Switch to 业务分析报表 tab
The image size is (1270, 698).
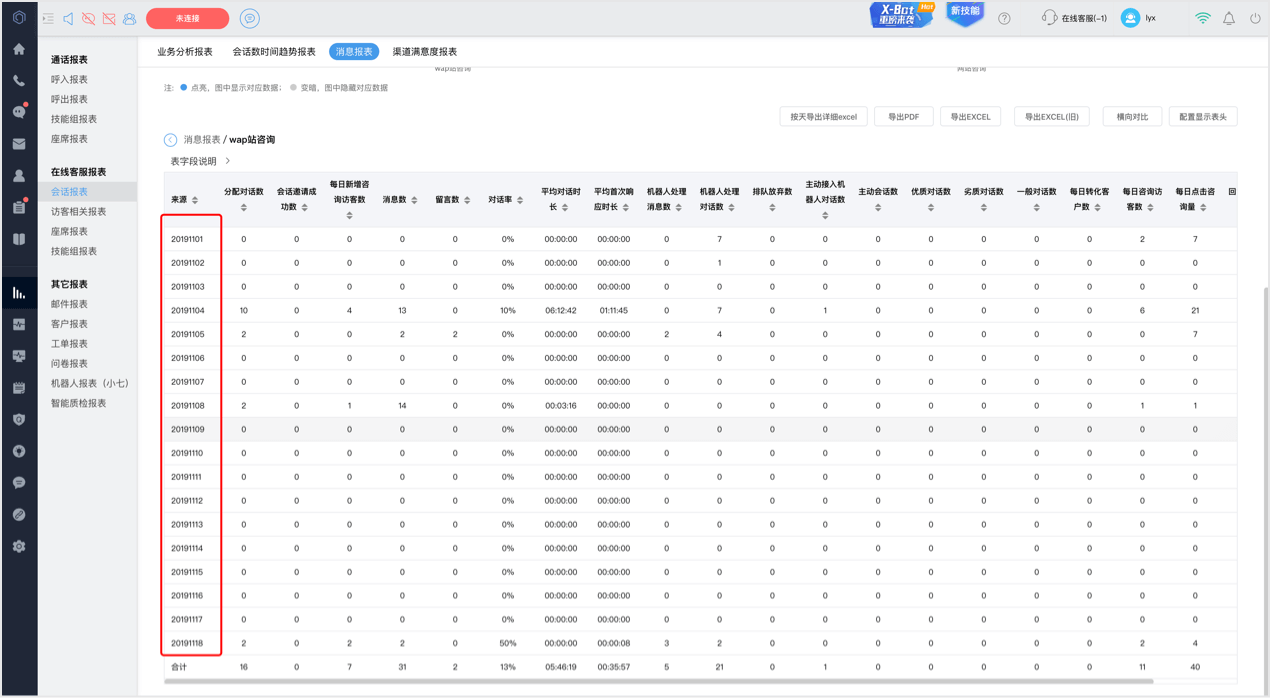click(x=185, y=51)
